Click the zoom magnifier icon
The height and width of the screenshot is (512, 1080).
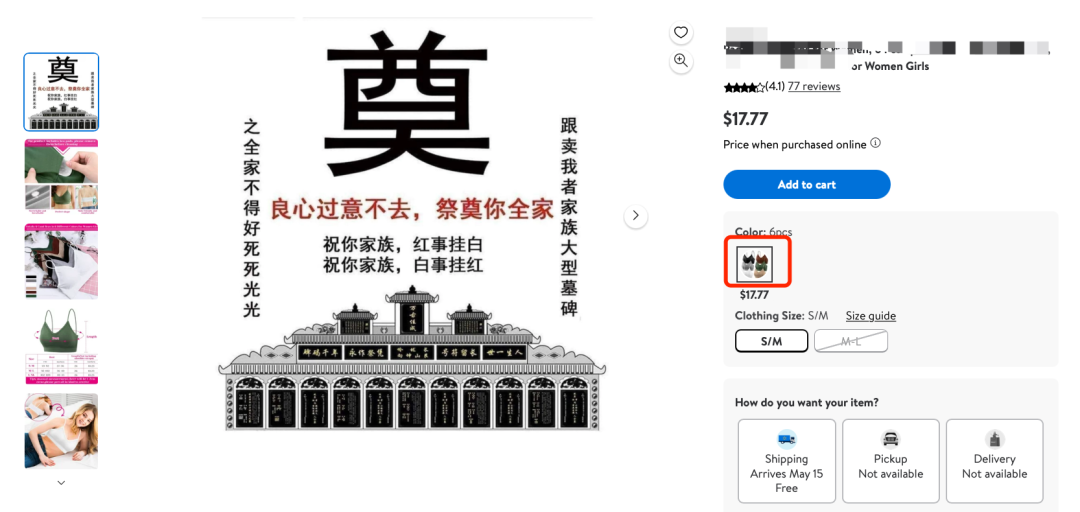click(x=681, y=61)
